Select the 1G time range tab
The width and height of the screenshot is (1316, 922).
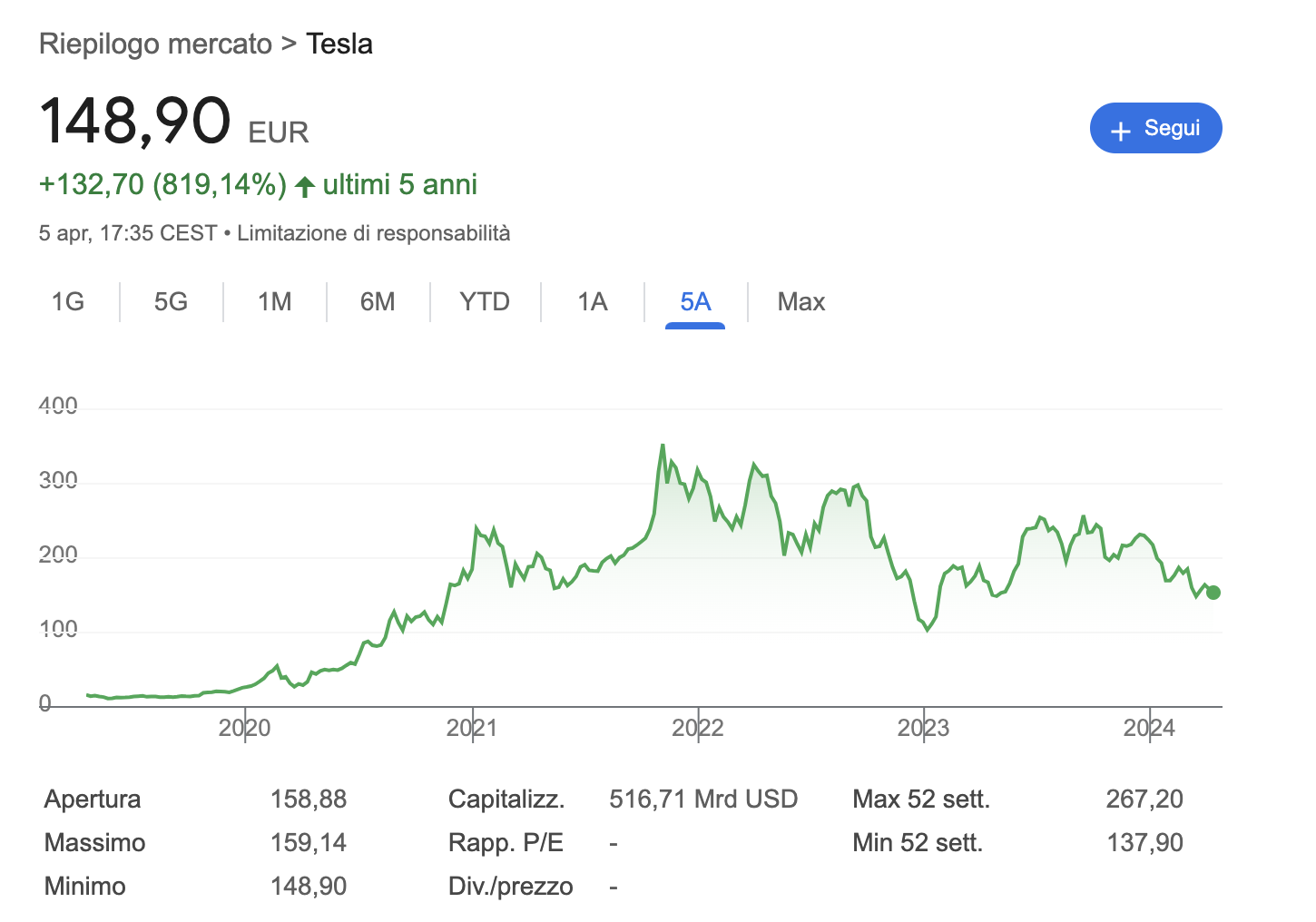tap(68, 301)
